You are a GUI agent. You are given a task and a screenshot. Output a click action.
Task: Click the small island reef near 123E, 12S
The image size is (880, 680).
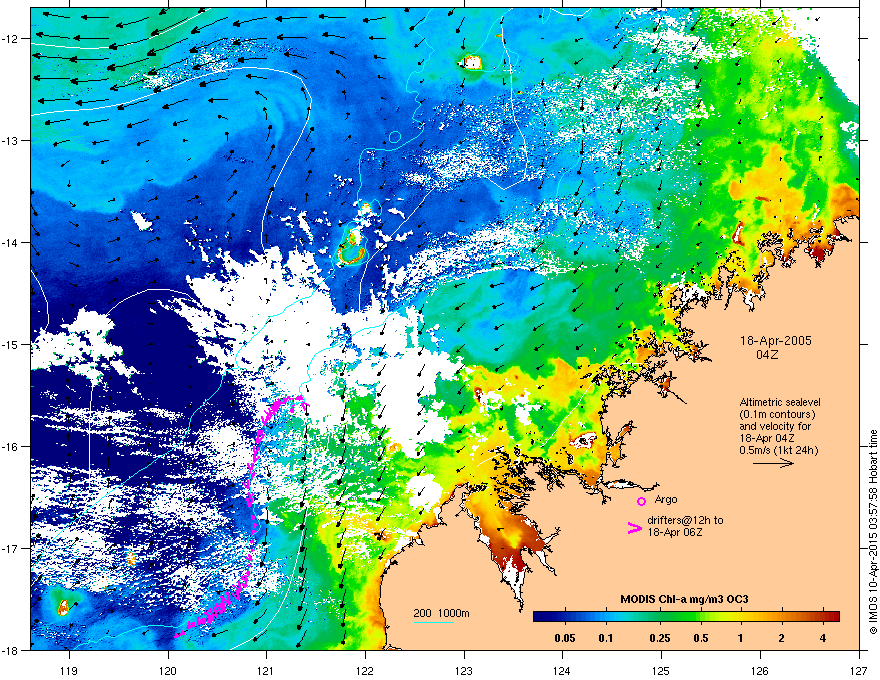(x=471, y=62)
